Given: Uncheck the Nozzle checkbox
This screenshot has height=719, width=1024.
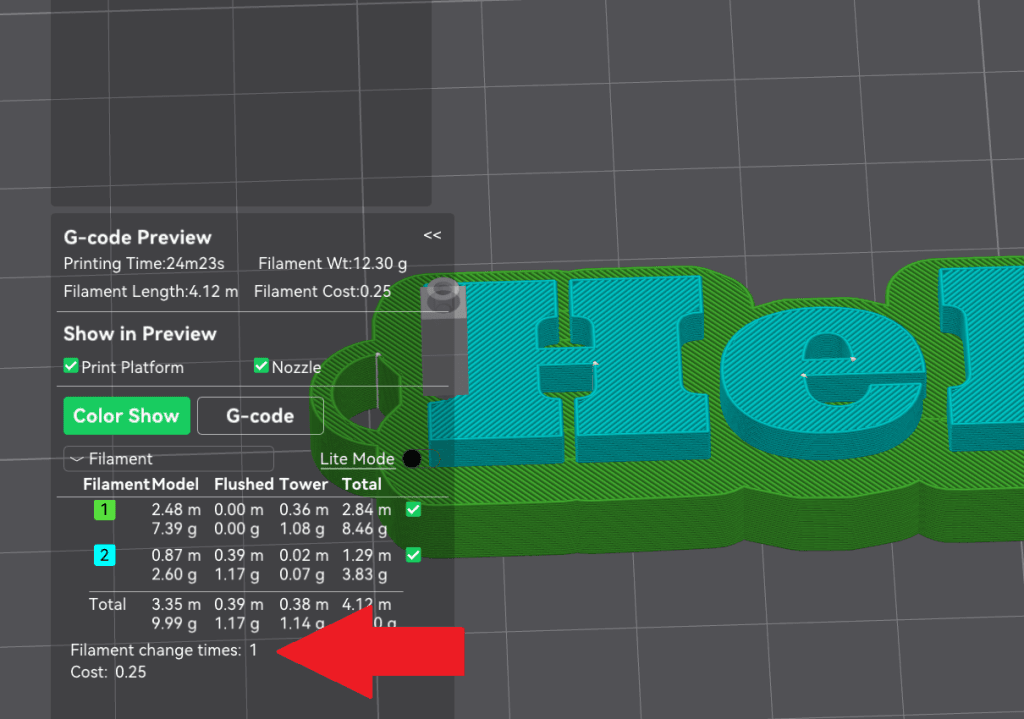Looking at the screenshot, I should click(x=262, y=367).
